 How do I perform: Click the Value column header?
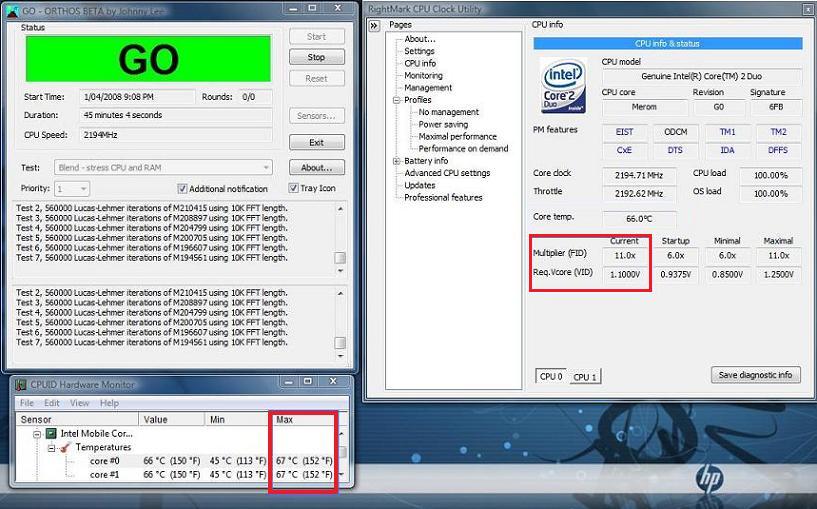[x=171, y=419]
